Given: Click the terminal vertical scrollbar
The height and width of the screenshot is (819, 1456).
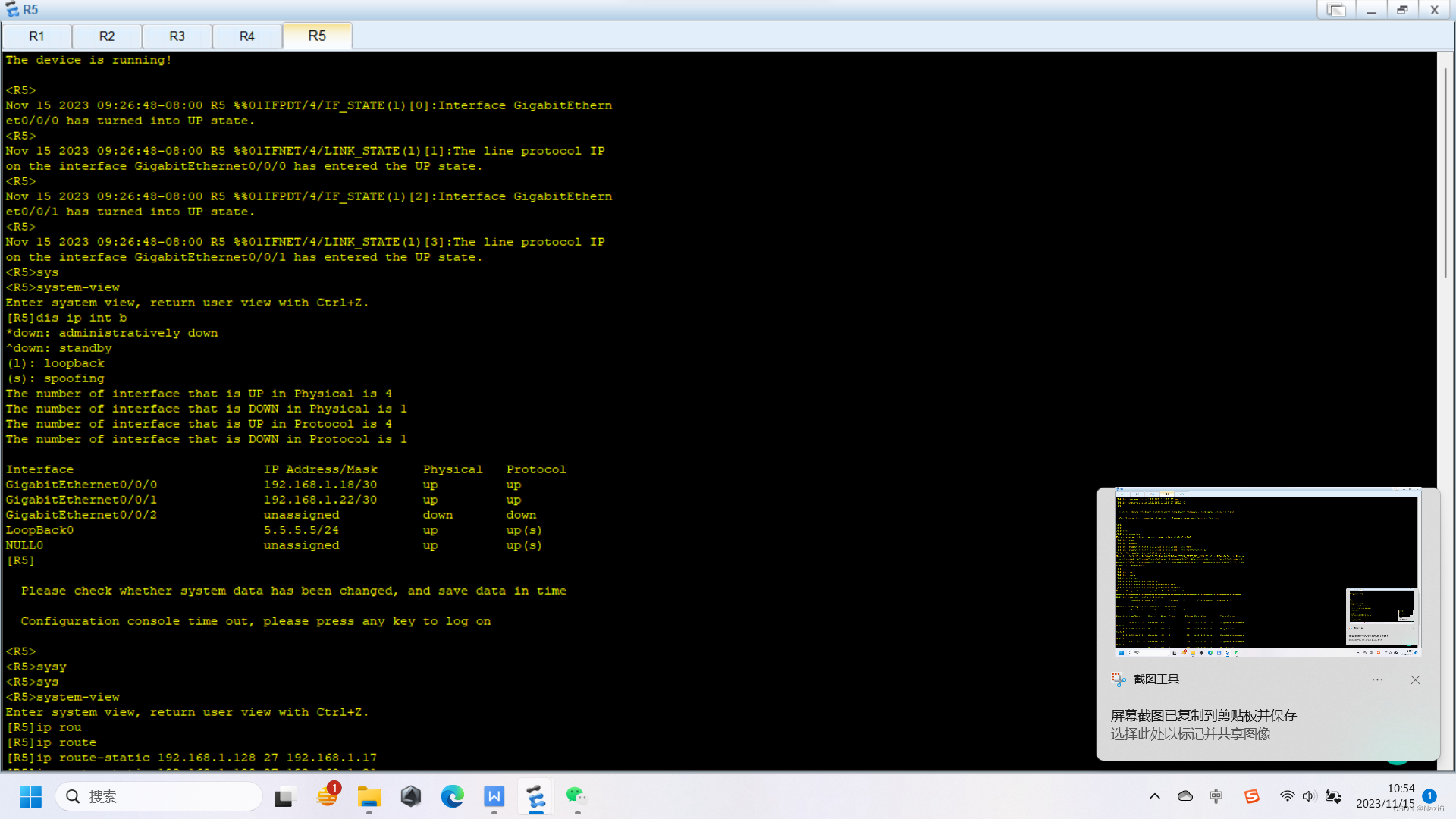Looking at the screenshot, I should click(x=1445, y=174).
